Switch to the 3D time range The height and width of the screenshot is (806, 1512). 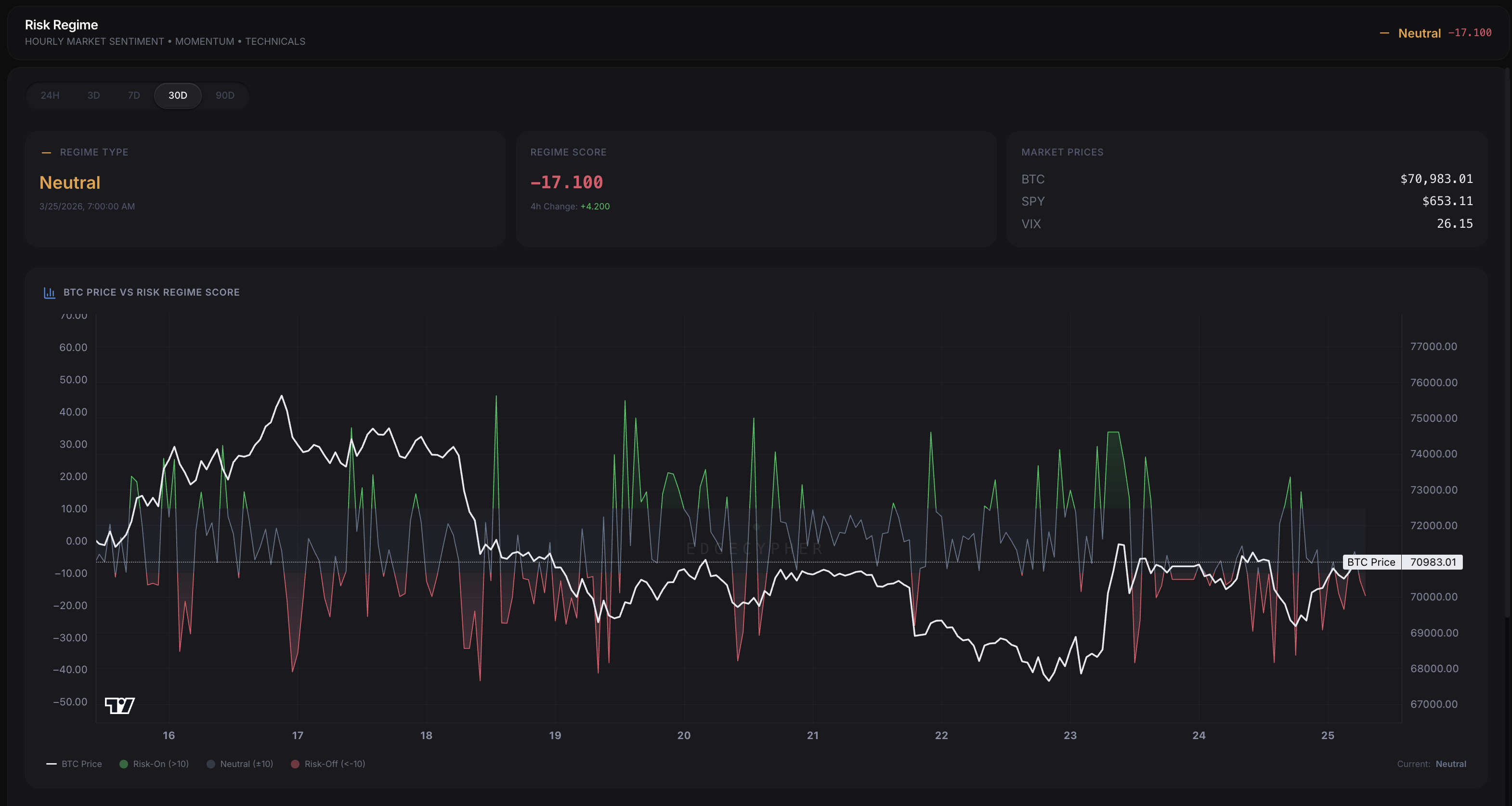click(93, 95)
